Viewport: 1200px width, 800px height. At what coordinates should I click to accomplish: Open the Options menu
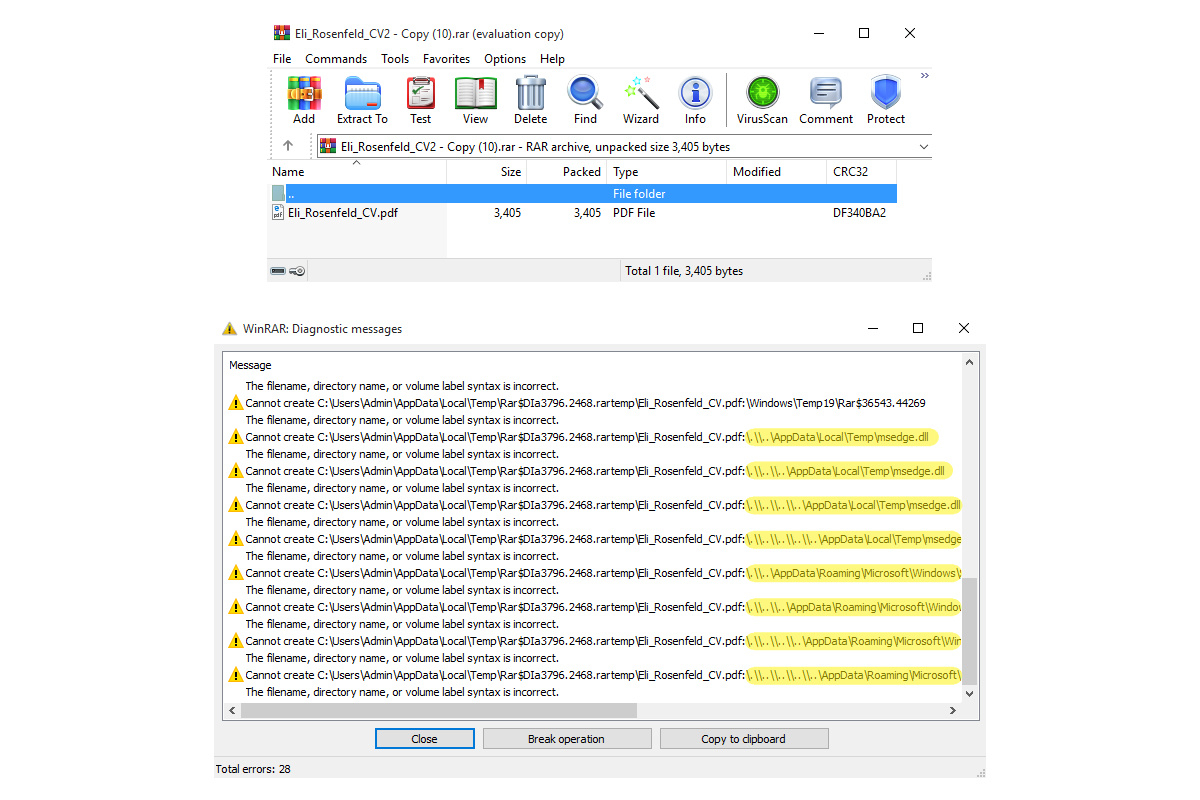click(505, 59)
